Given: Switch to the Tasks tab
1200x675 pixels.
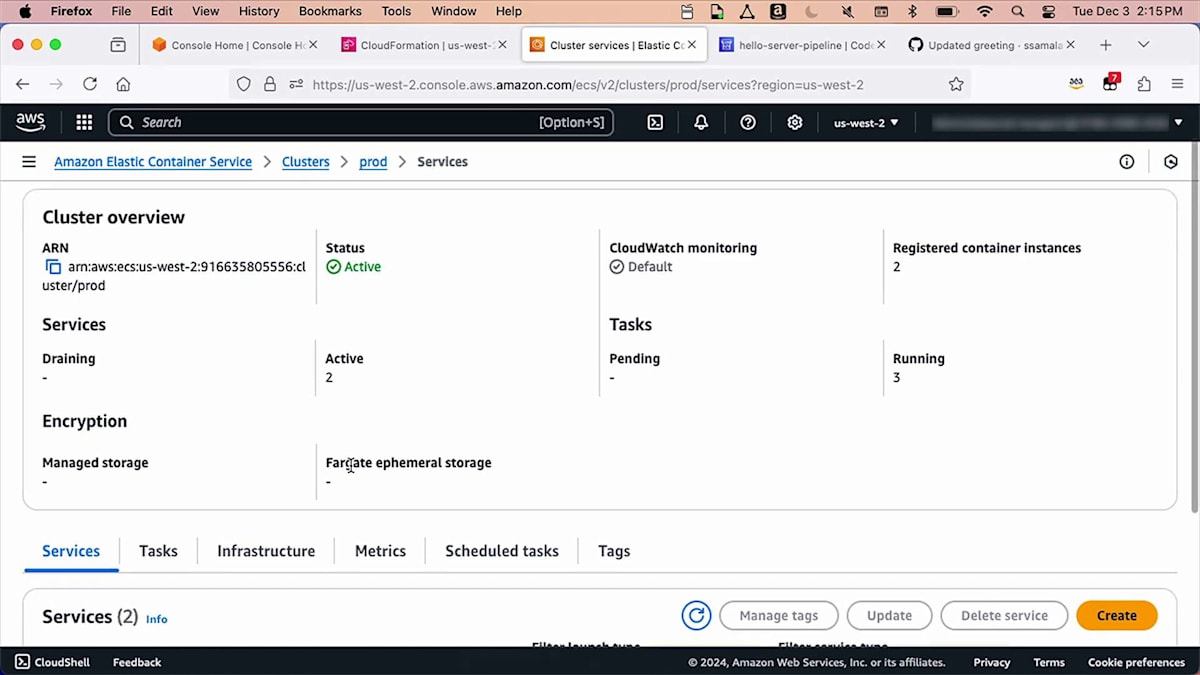Looking at the screenshot, I should tap(158, 551).
